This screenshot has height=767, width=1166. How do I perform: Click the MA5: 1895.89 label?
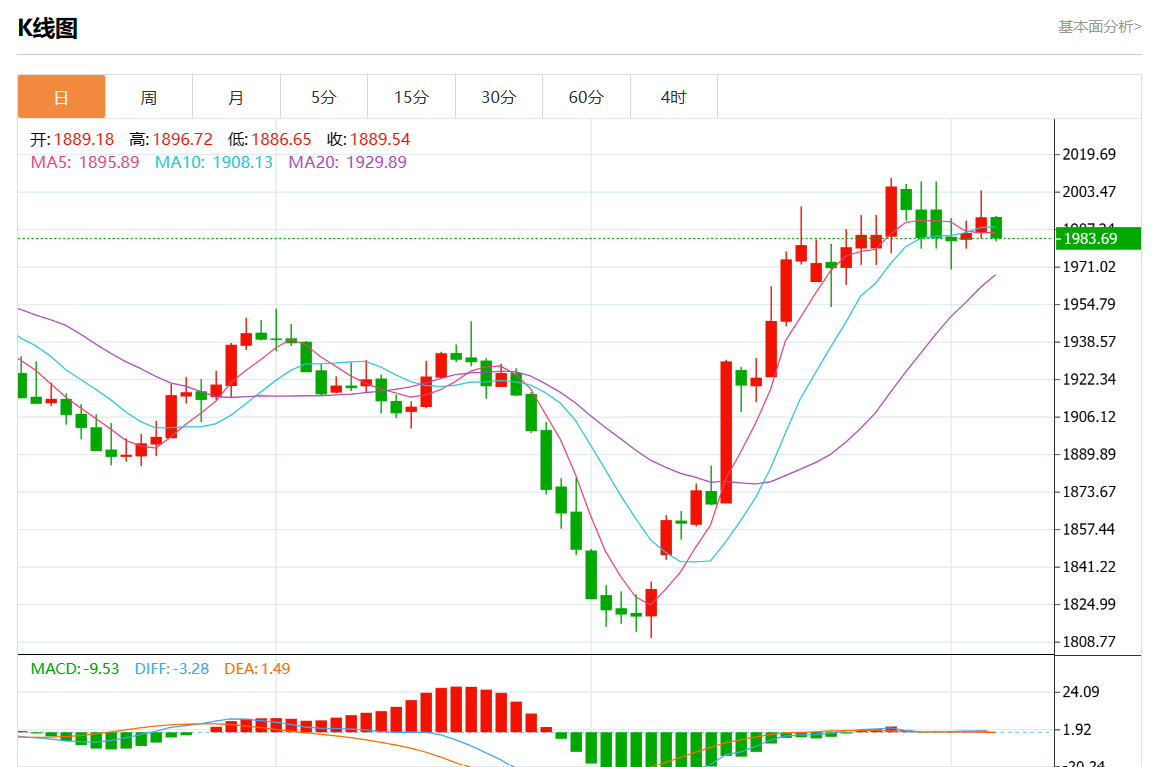point(85,162)
